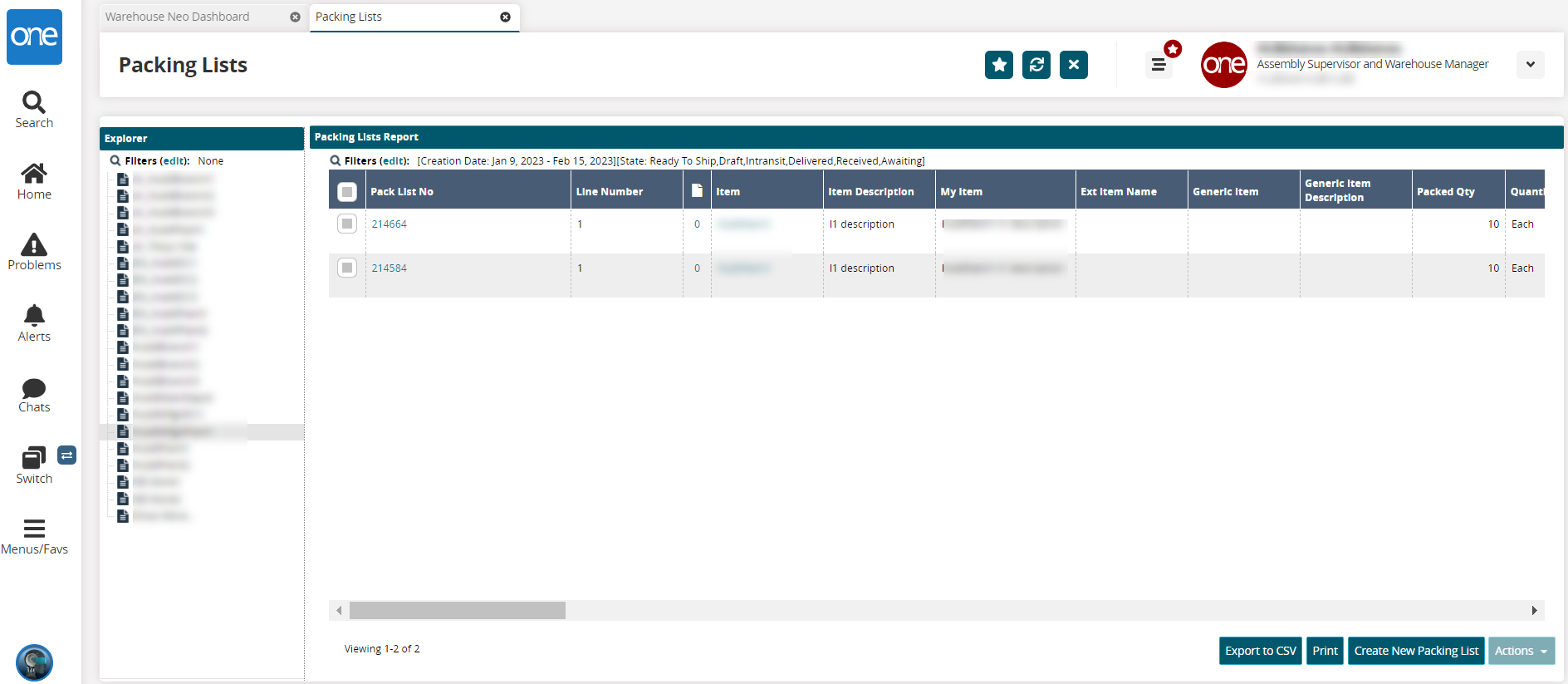The height and width of the screenshot is (684, 1568).
Task: Click Create New Packing List
Action: click(1416, 651)
